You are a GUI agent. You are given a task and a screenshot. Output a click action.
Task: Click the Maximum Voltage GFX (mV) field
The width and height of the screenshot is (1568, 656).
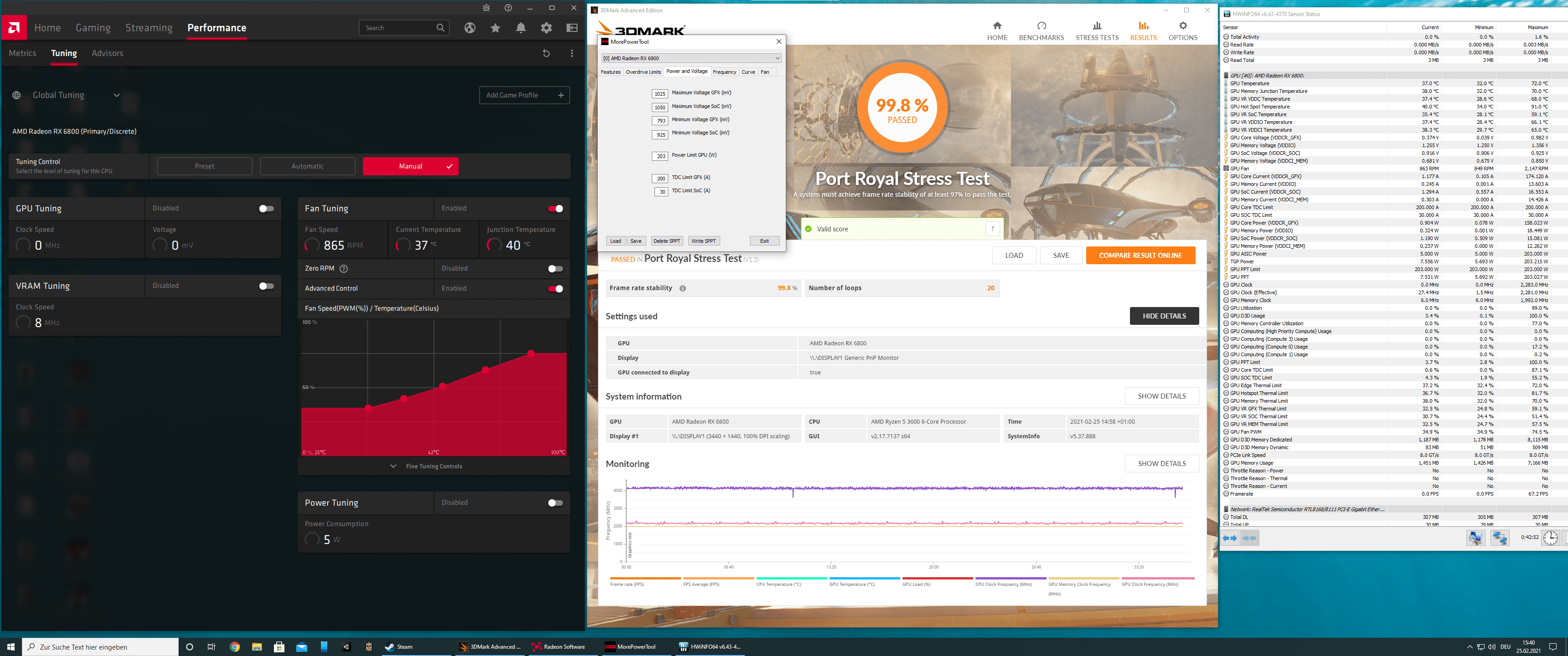pos(660,94)
